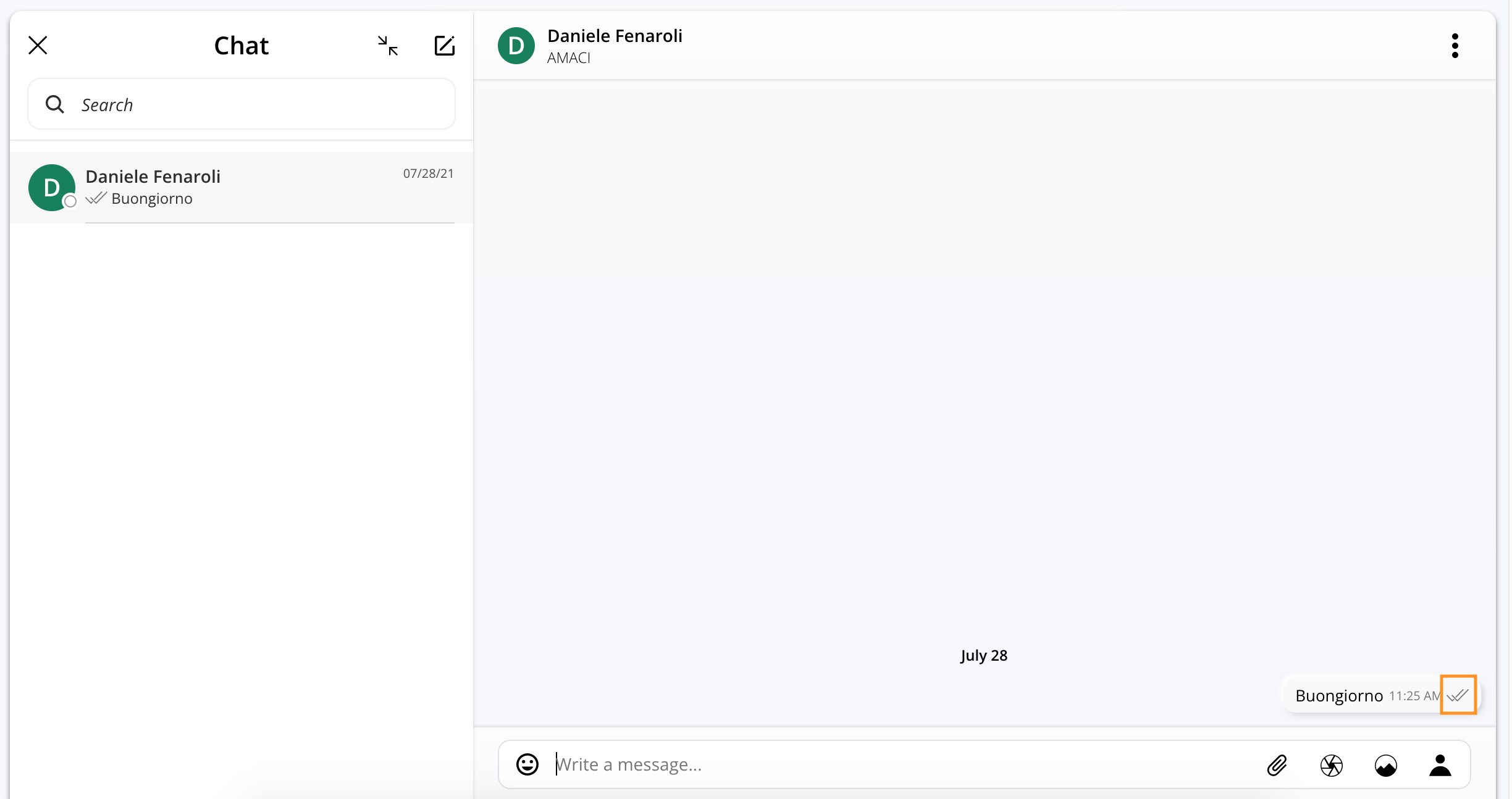Send a picture with the image gallery icon

pyautogui.click(x=1386, y=765)
